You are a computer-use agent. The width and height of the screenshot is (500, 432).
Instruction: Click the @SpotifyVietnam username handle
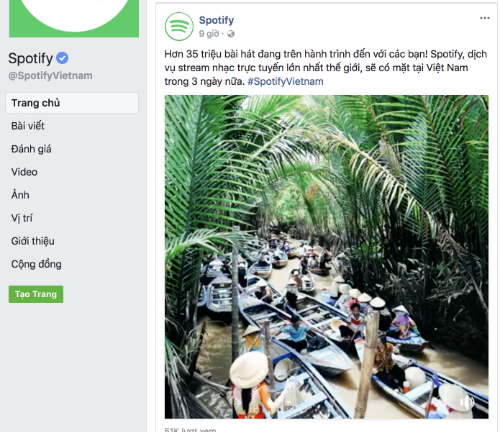point(50,76)
